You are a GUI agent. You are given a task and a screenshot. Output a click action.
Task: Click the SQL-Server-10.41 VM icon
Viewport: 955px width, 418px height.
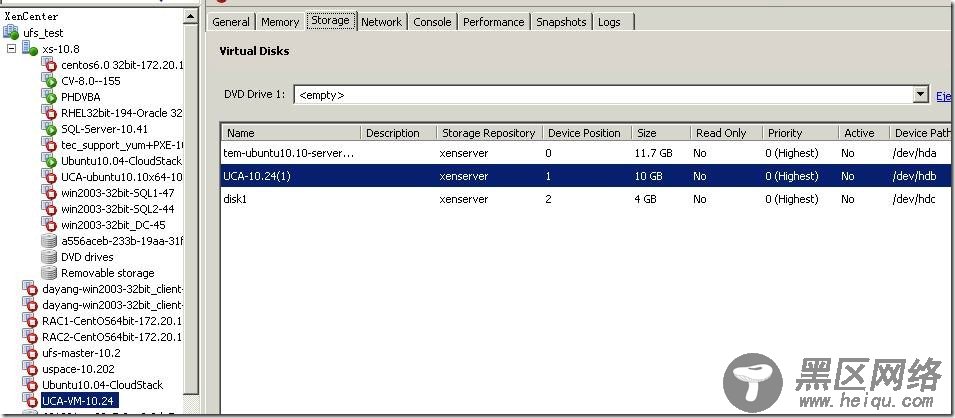(x=49, y=129)
